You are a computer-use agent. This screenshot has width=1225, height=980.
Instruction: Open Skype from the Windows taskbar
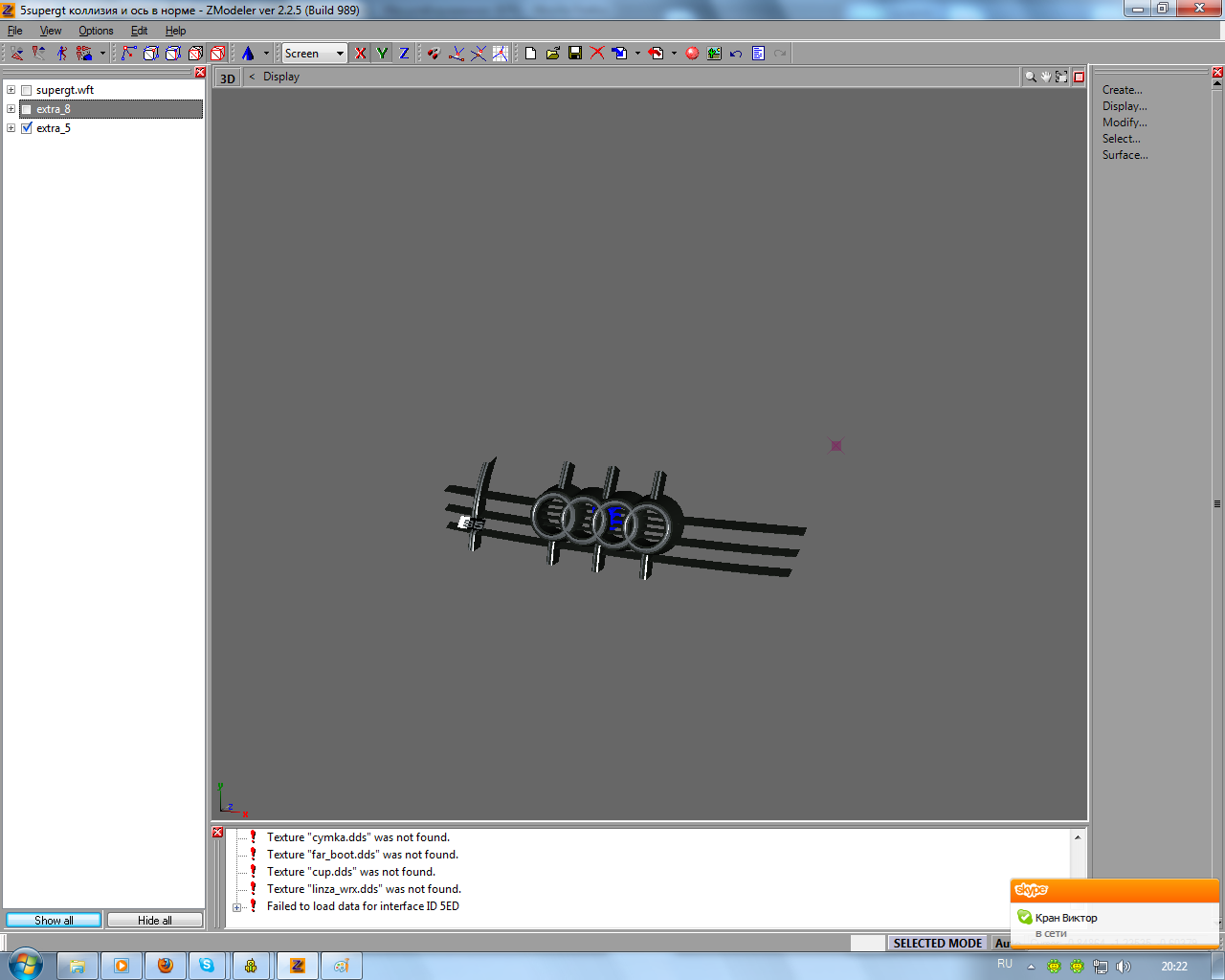(x=207, y=966)
